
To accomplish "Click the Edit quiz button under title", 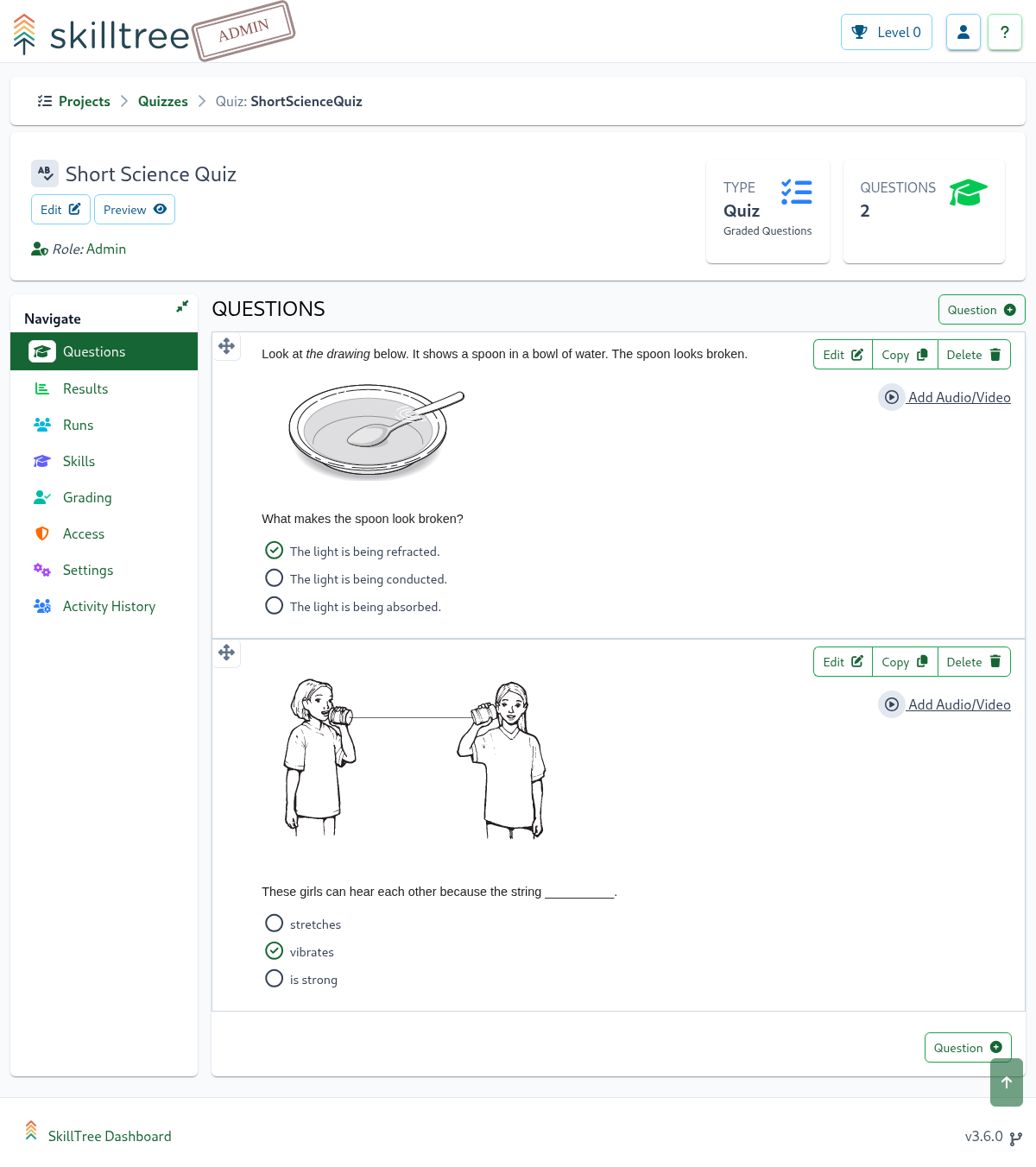I will click(60, 209).
